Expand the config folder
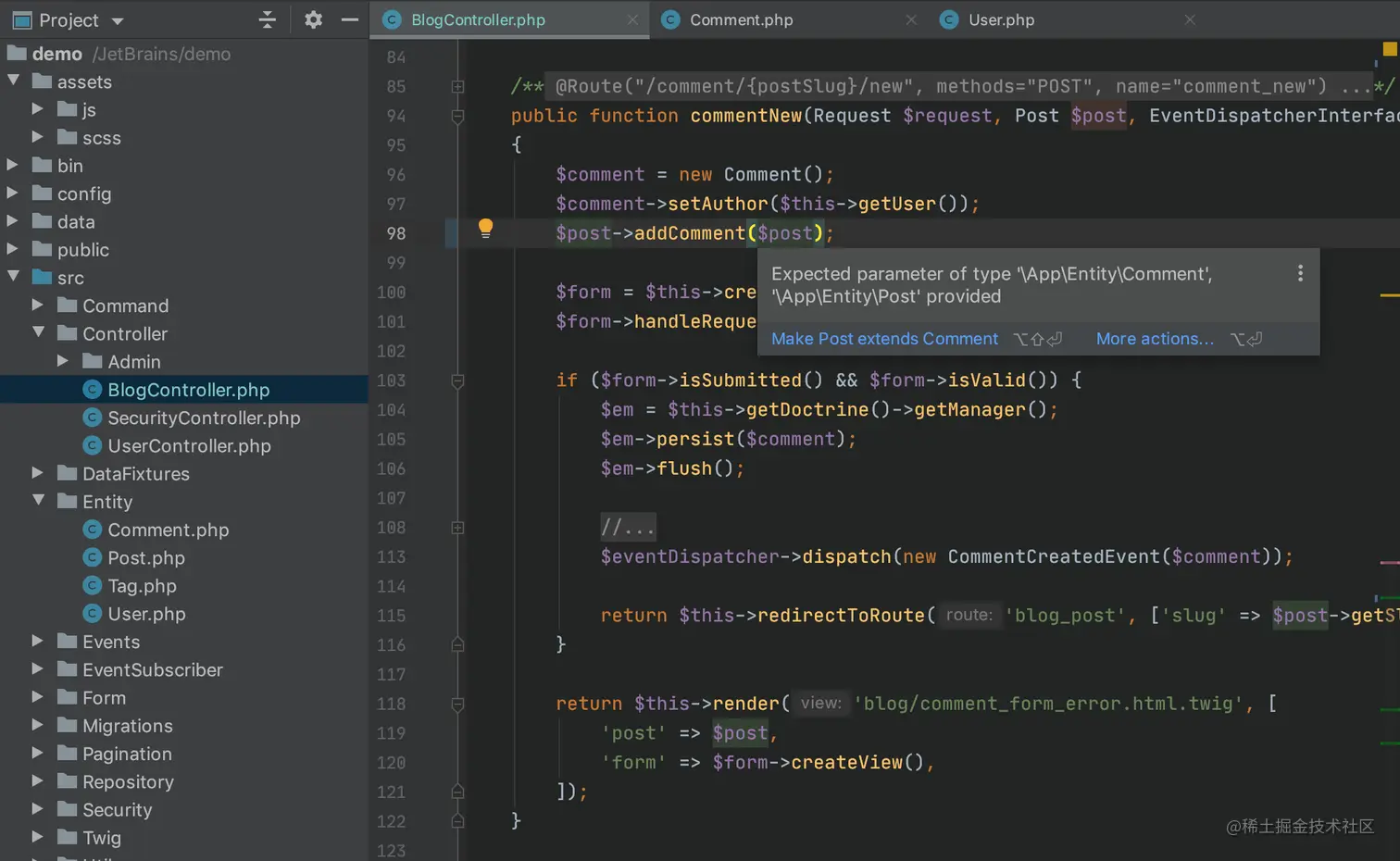The width and height of the screenshot is (1400, 861). tap(13, 193)
